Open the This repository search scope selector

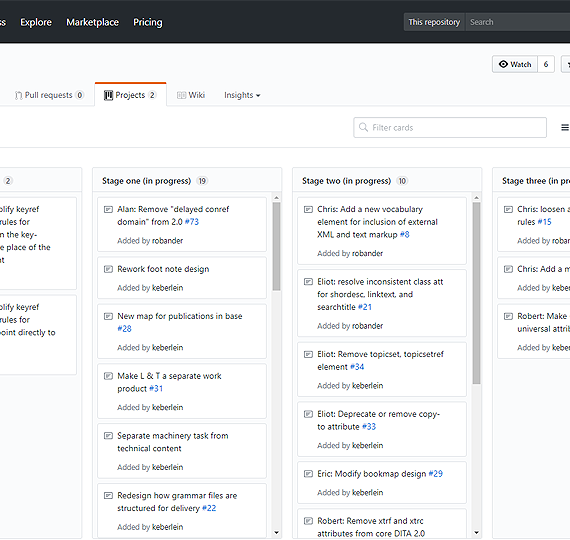[434, 22]
